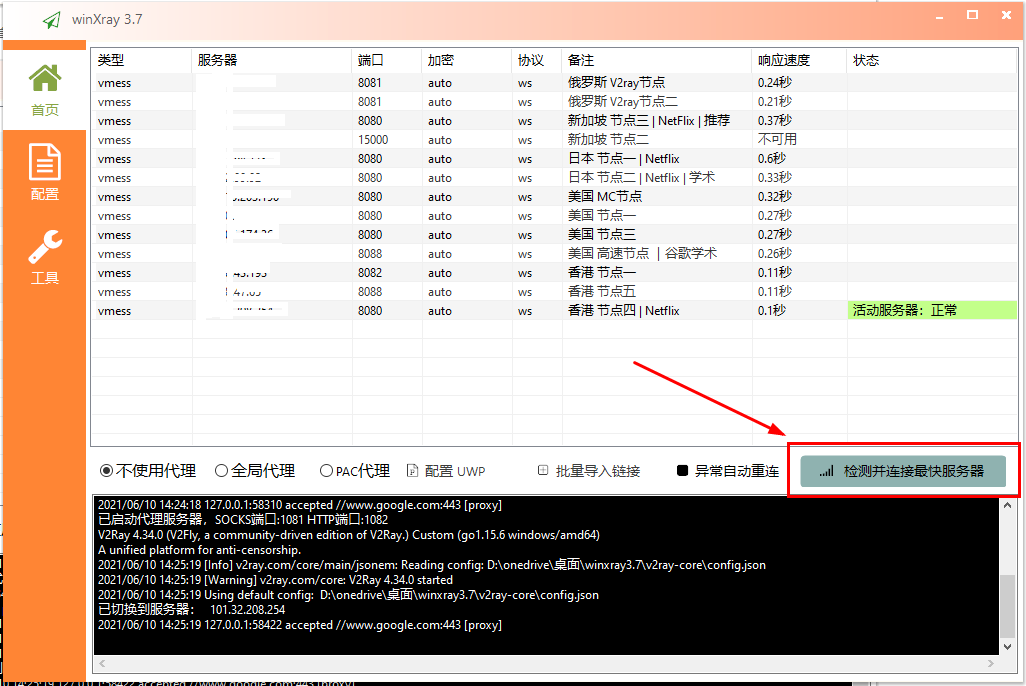Open the 首页 home sidebar icon
This screenshot has height=686, width=1026.
[x=44, y=90]
